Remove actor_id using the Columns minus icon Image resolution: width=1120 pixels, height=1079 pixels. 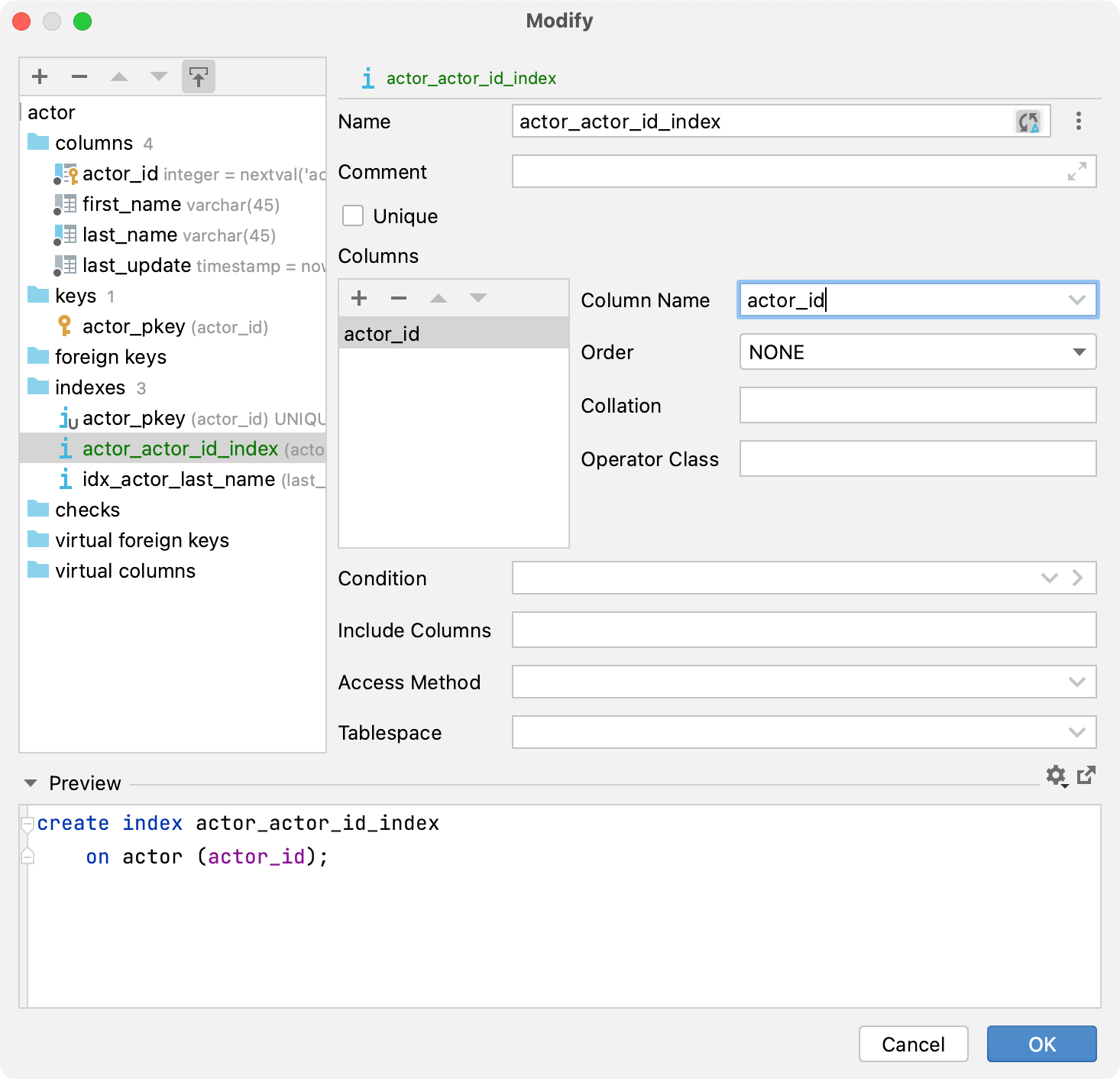pos(398,297)
